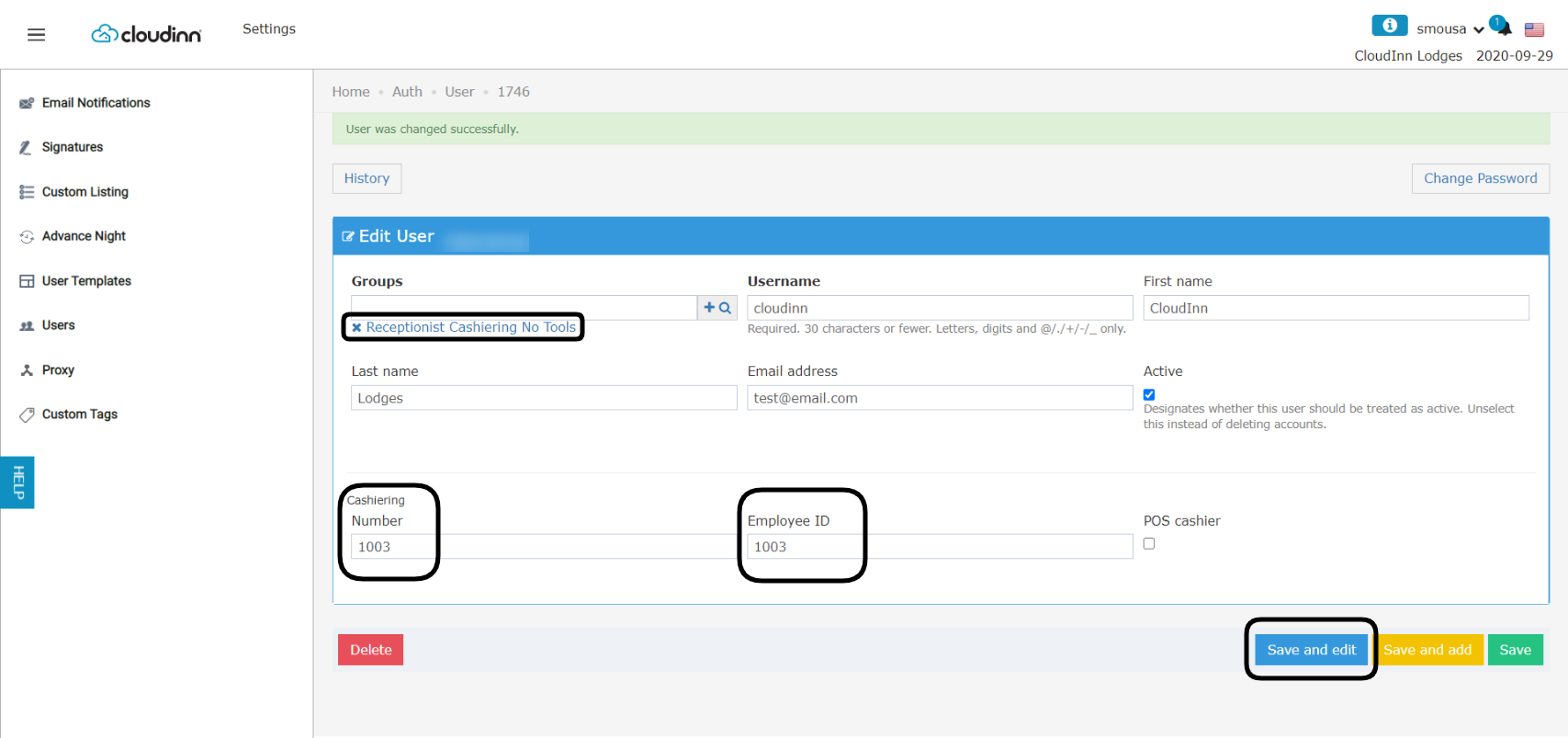
Task: Click the Signatures sidebar icon
Action: (x=26, y=147)
